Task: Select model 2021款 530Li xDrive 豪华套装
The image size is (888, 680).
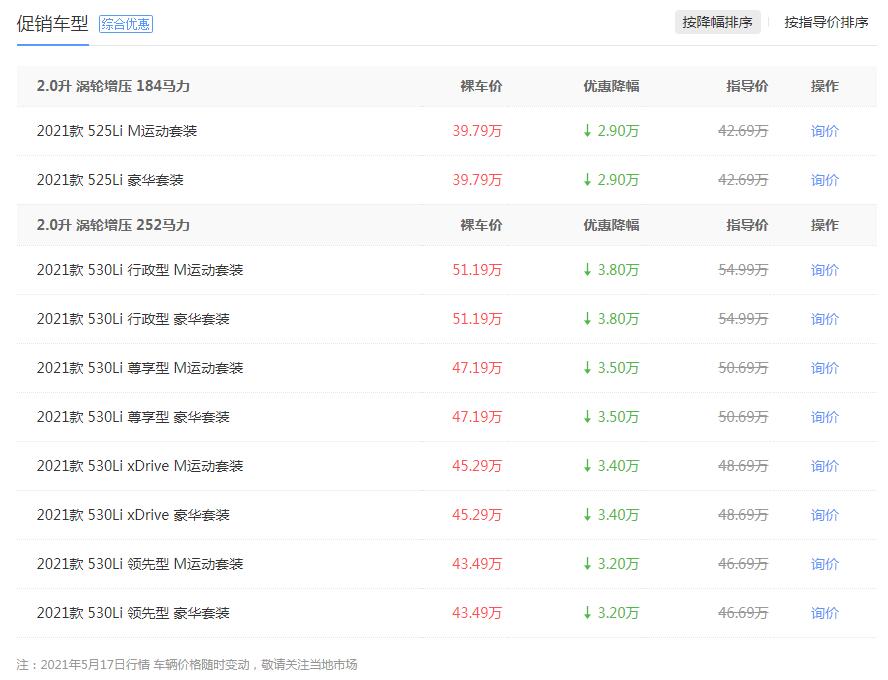Action: click(133, 515)
